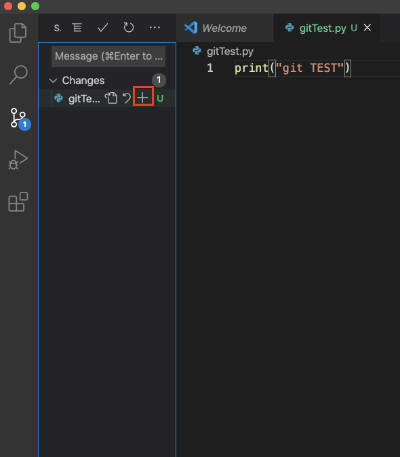This screenshot has width=400, height=457.
Task: Refresh source control with circular arrow
Action: pyautogui.click(x=129, y=27)
